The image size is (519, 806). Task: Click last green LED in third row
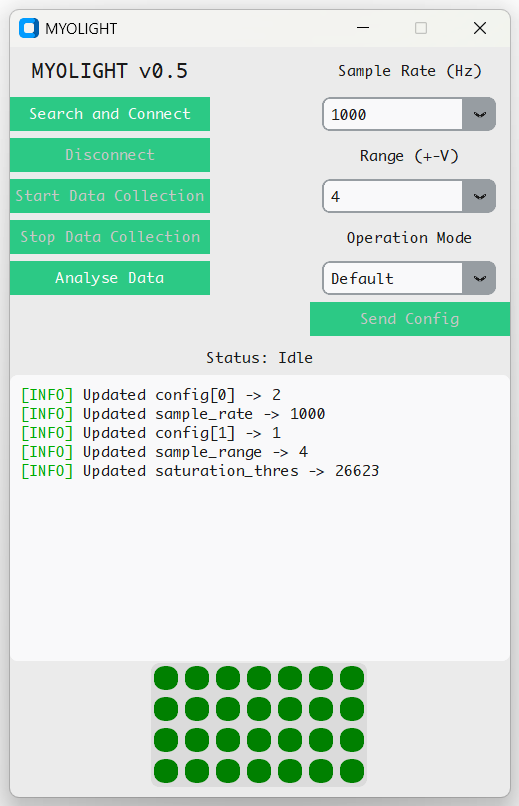(x=352, y=740)
